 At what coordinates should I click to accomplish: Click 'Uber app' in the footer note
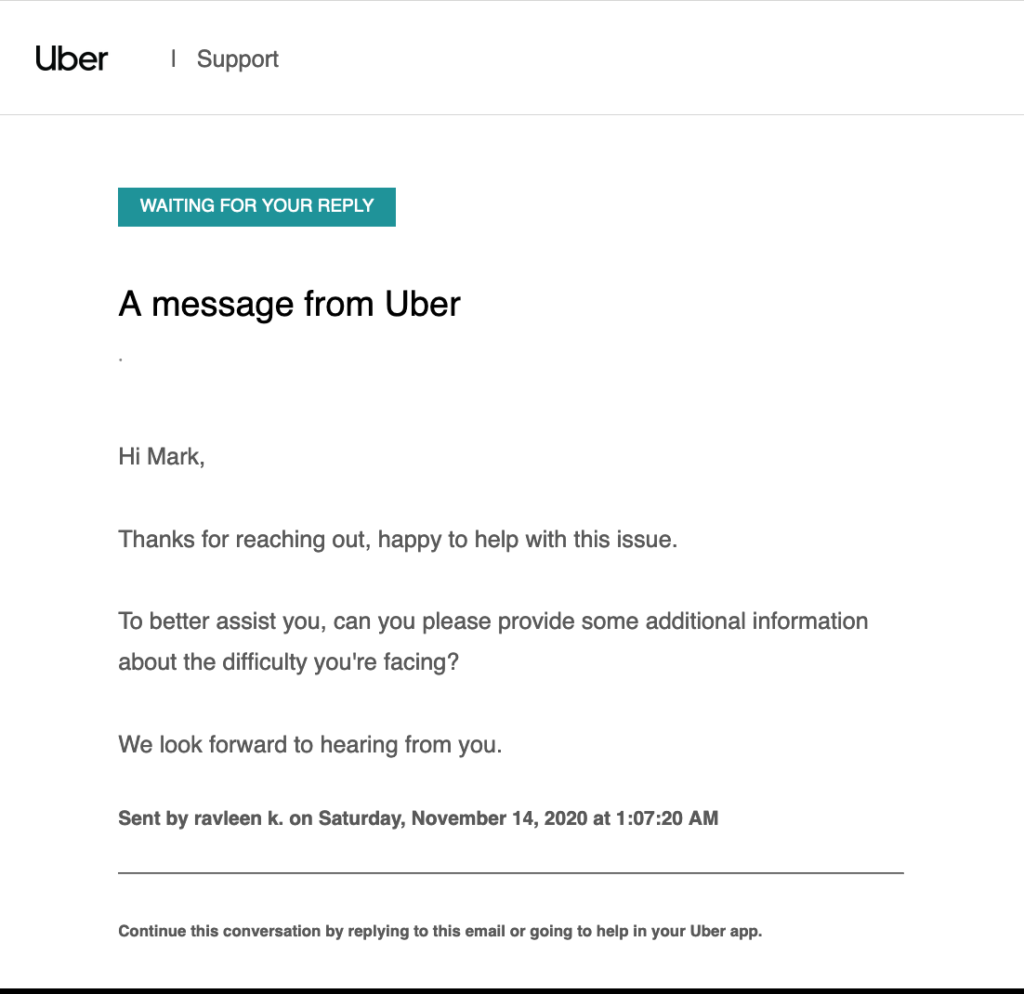coord(724,931)
